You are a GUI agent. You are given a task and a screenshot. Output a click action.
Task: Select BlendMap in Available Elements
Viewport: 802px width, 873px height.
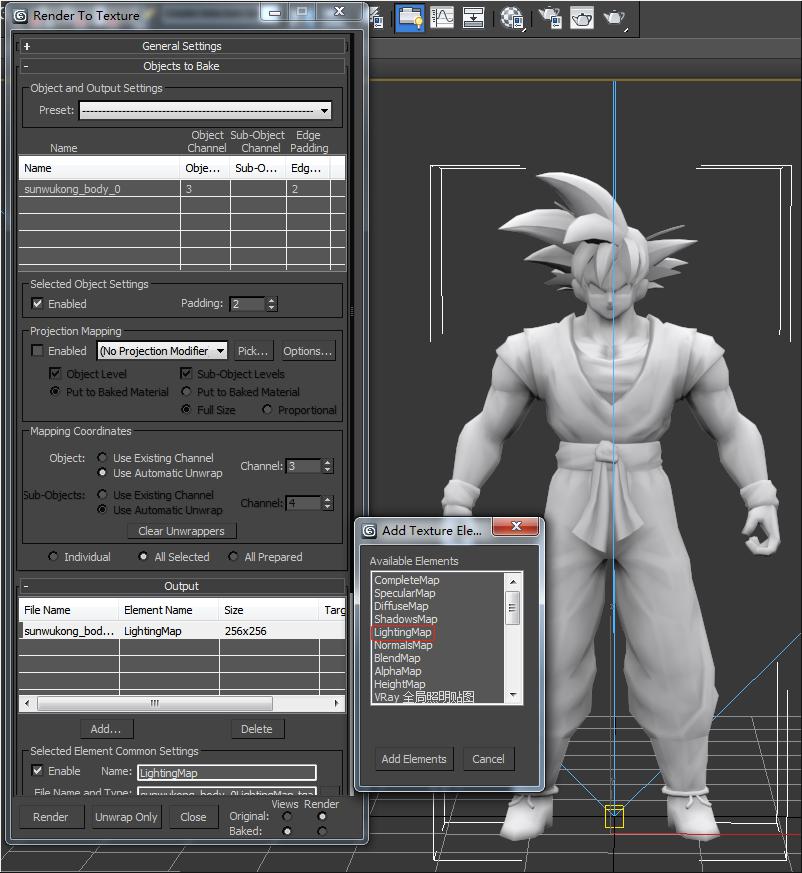(x=397, y=658)
